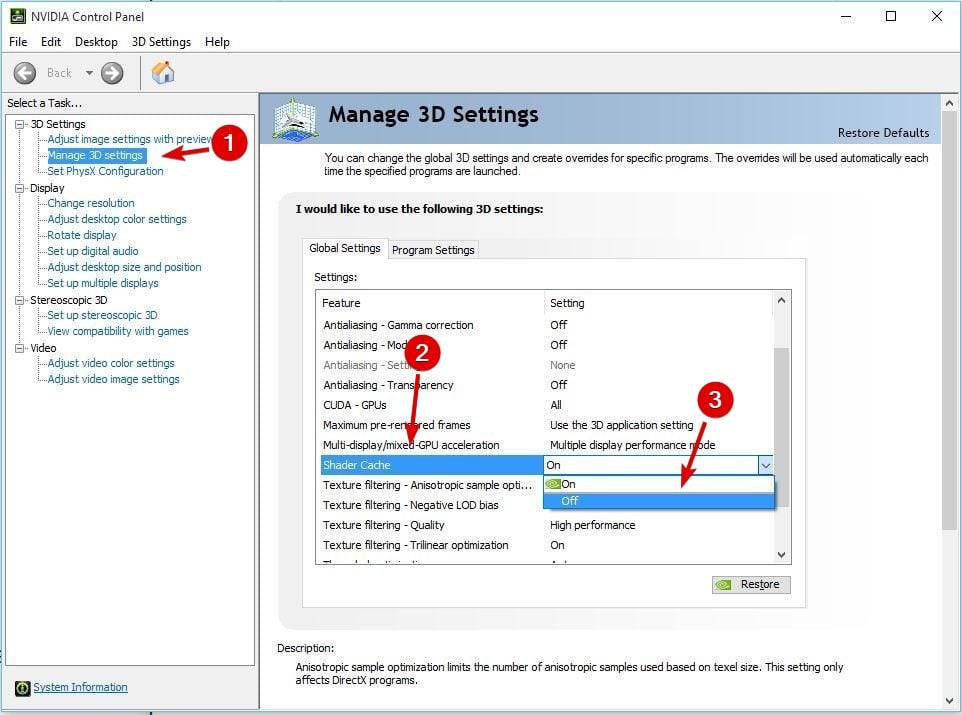This screenshot has height=715, width=962.
Task: Select Texture filtering - Quality row
Action: tap(546, 525)
